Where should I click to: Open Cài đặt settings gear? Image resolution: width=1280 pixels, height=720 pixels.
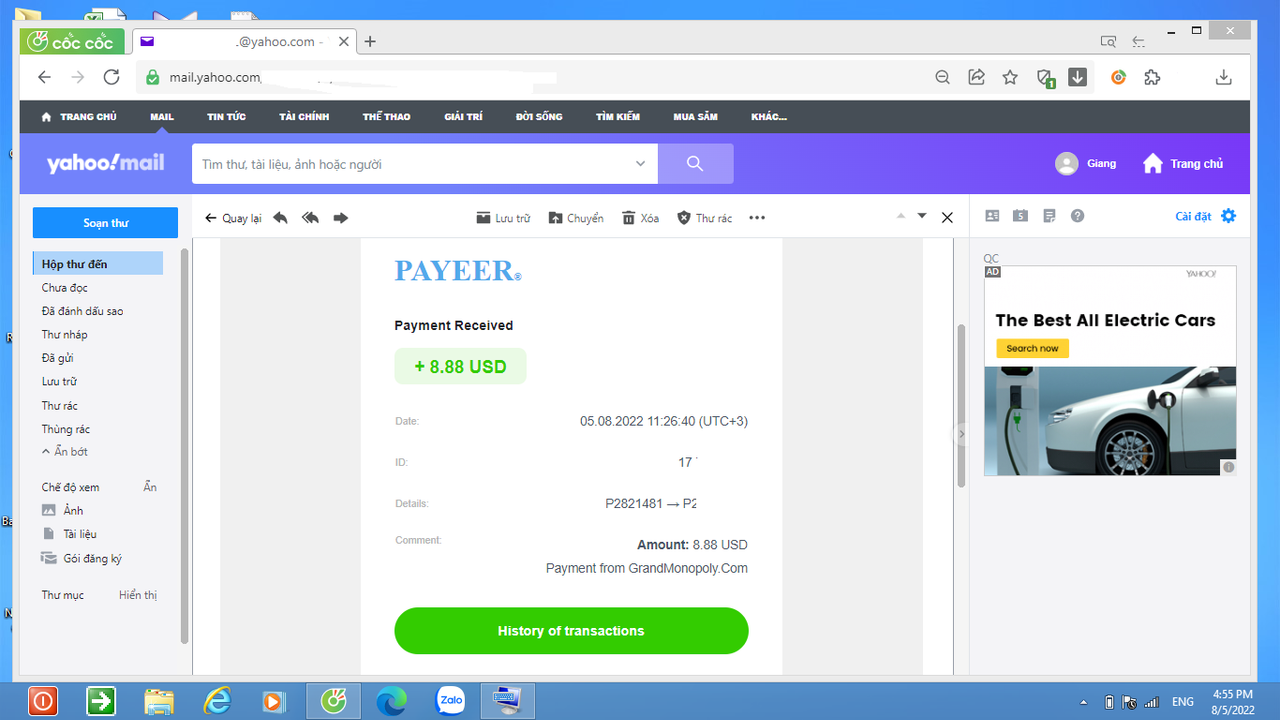[x=1206, y=216]
